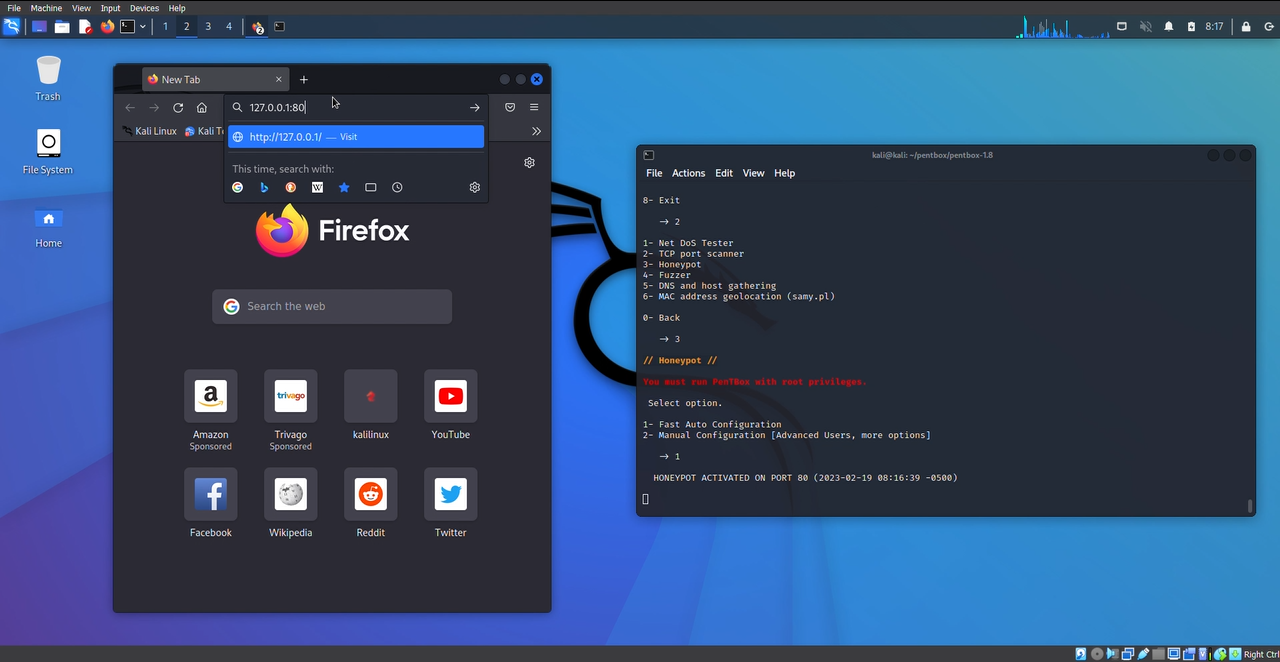Search with the Google engine icon

click(x=237, y=187)
